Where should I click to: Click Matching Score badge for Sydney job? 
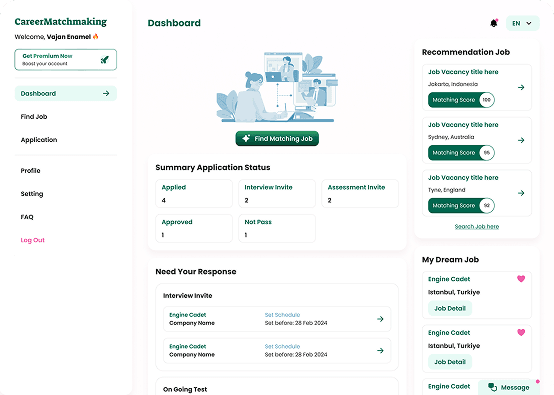[461, 153]
